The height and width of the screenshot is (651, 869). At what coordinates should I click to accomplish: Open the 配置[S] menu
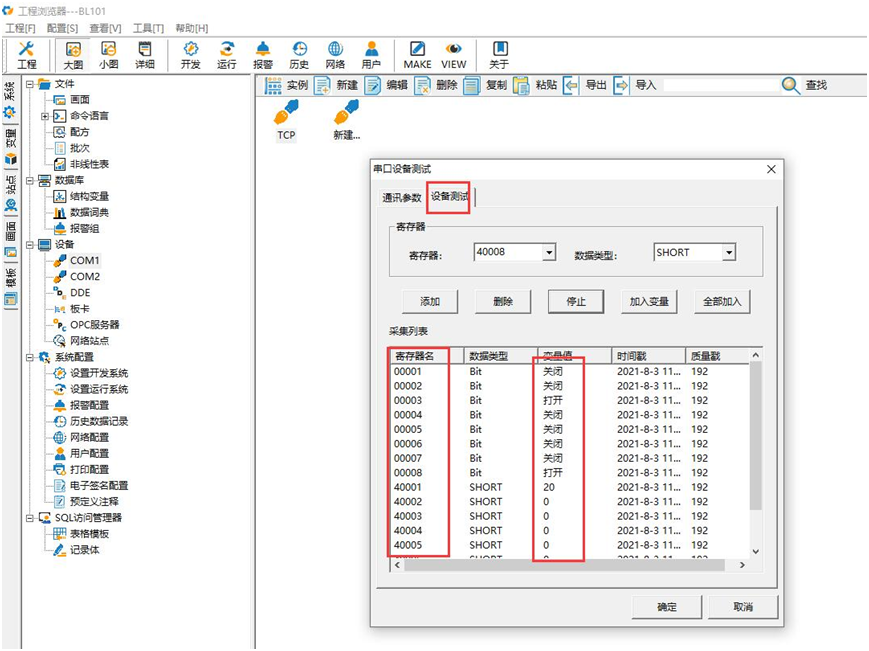62,28
